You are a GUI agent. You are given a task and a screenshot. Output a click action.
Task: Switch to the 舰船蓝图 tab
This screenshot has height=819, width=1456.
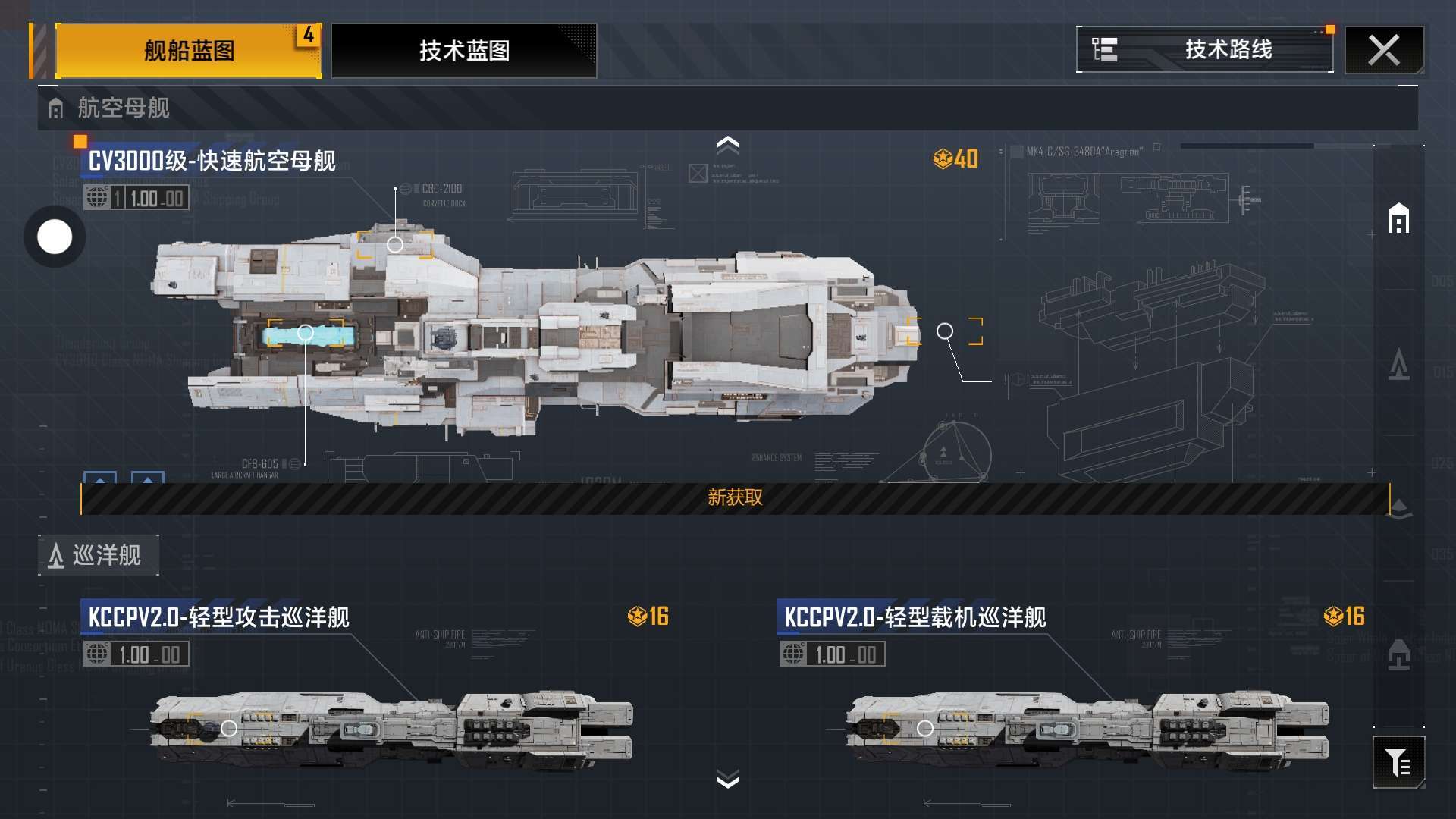coord(189,51)
